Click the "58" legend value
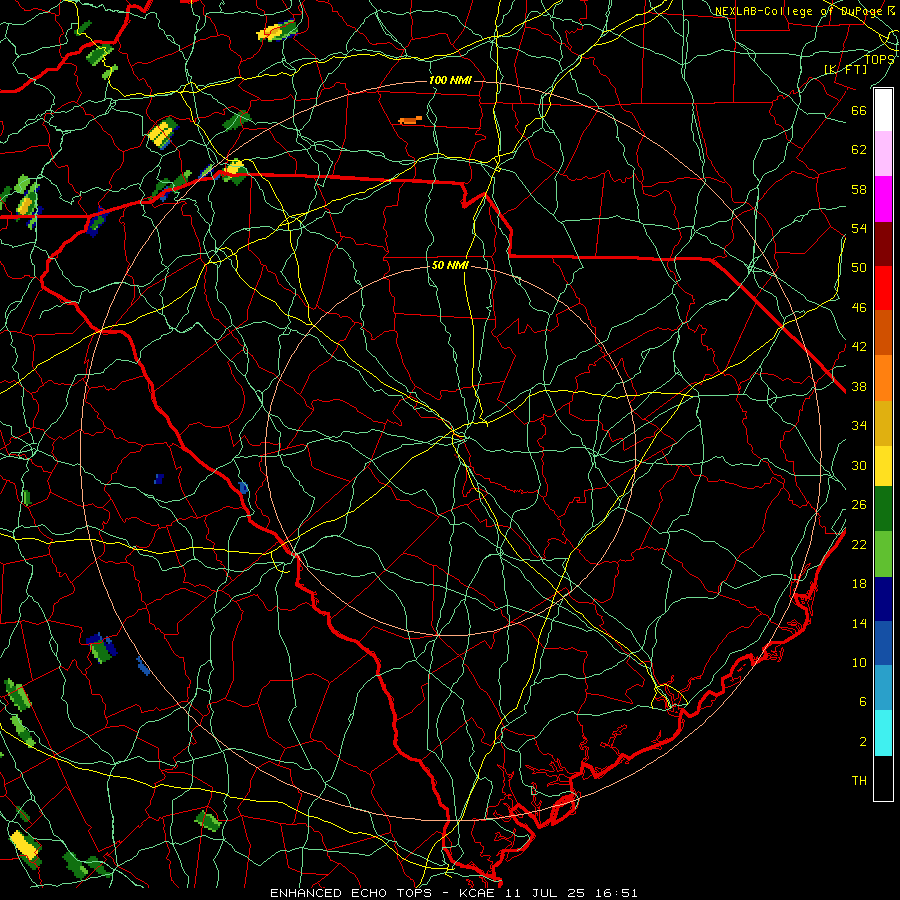This screenshot has height=900, width=900. [859, 189]
